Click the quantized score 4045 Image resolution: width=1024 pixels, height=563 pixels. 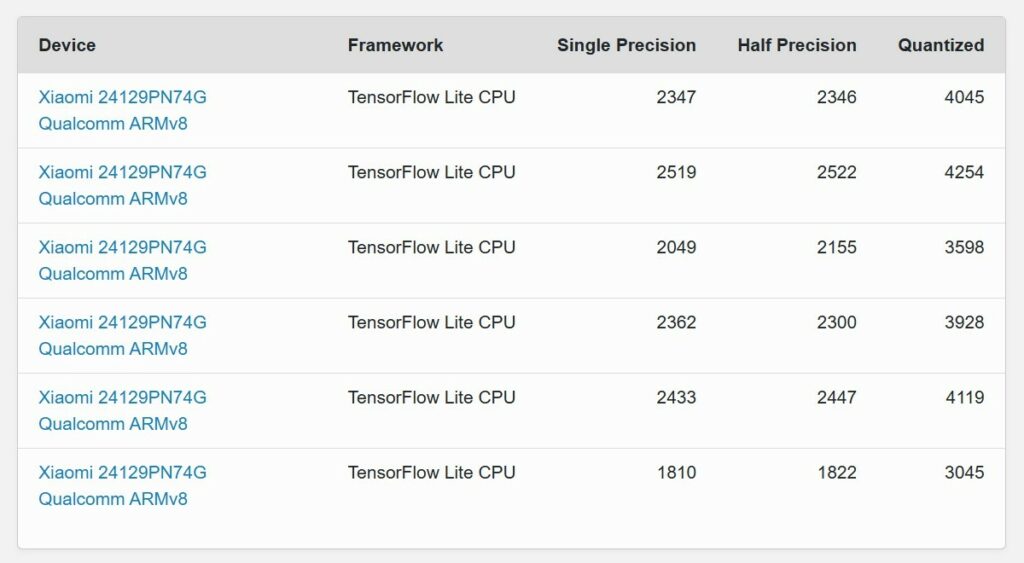(x=964, y=98)
